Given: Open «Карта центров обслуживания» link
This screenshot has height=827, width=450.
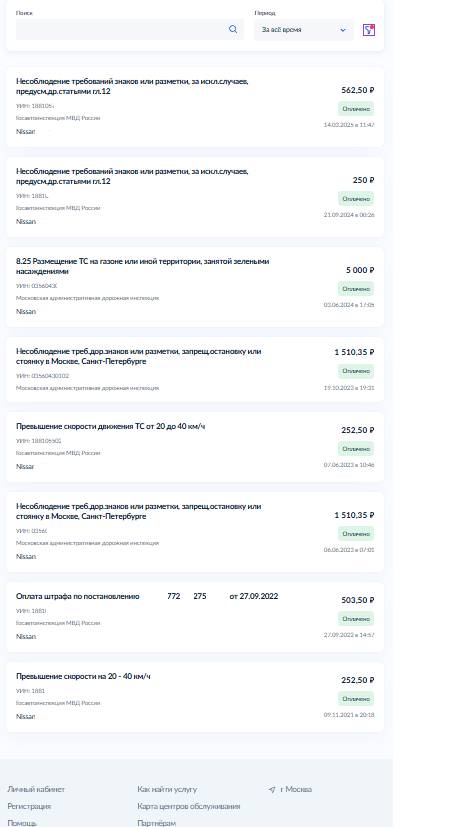Looking at the screenshot, I should tap(188, 806).
